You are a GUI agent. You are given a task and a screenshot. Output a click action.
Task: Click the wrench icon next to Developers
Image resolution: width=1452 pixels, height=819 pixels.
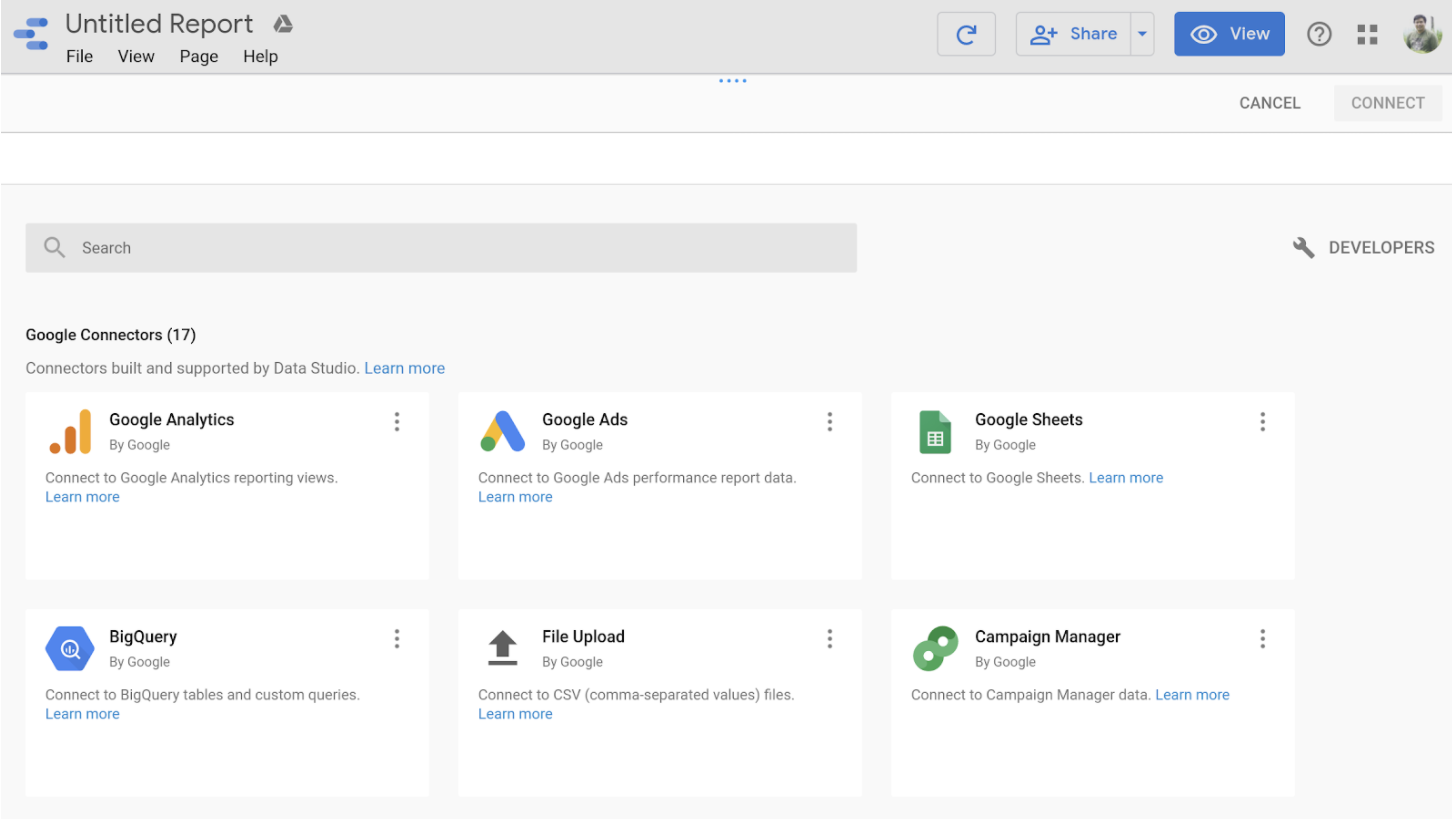1303,247
